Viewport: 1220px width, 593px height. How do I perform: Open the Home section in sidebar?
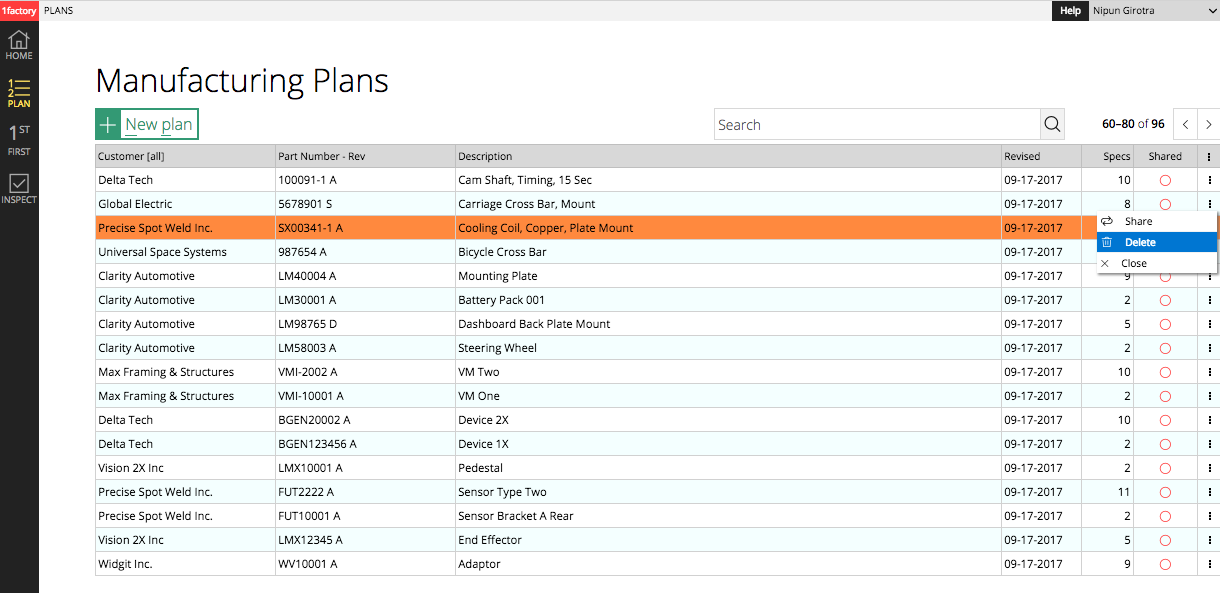(x=19, y=45)
